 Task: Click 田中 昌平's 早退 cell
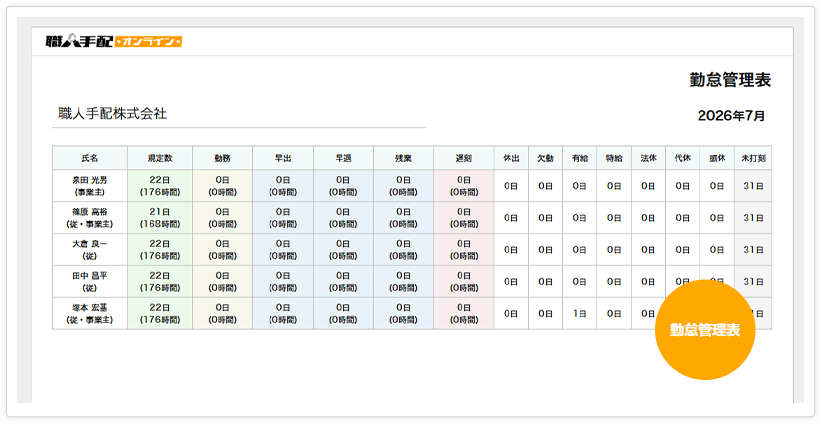coord(343,281)
